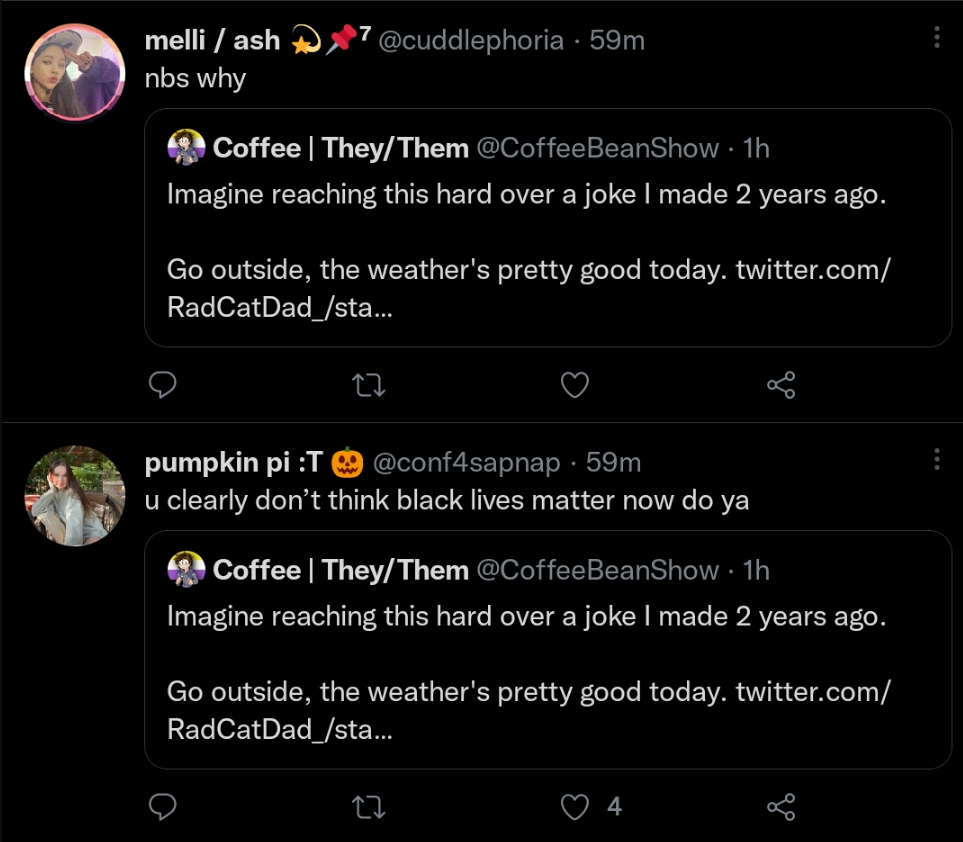This screenshot has height=842, width=963.
Task: Click Coffee avatar in first quoted tweet
Action: [x=186, y=147]
